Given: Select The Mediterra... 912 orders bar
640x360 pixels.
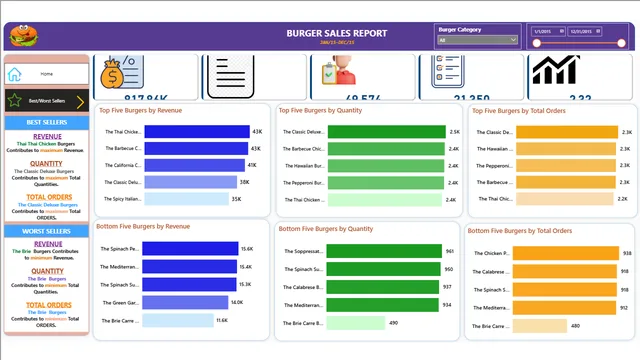Looking at the screenshot, I should pyautogui.click(x=564, y=308).
